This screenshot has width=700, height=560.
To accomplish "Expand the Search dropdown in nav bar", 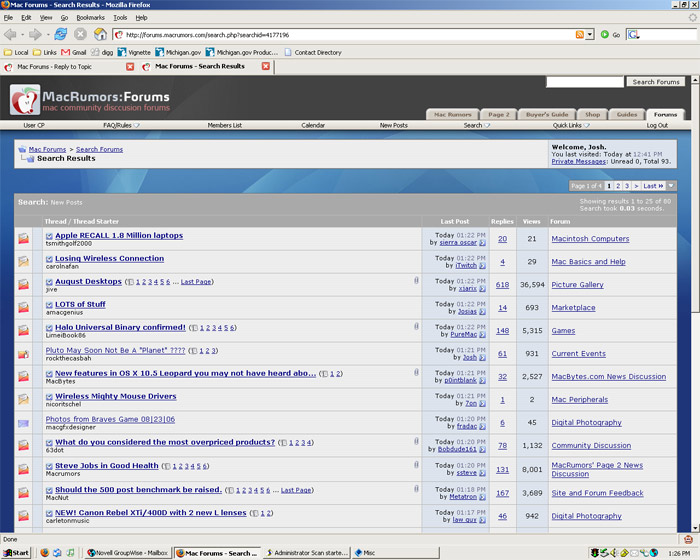I will (x=487, y=125).
